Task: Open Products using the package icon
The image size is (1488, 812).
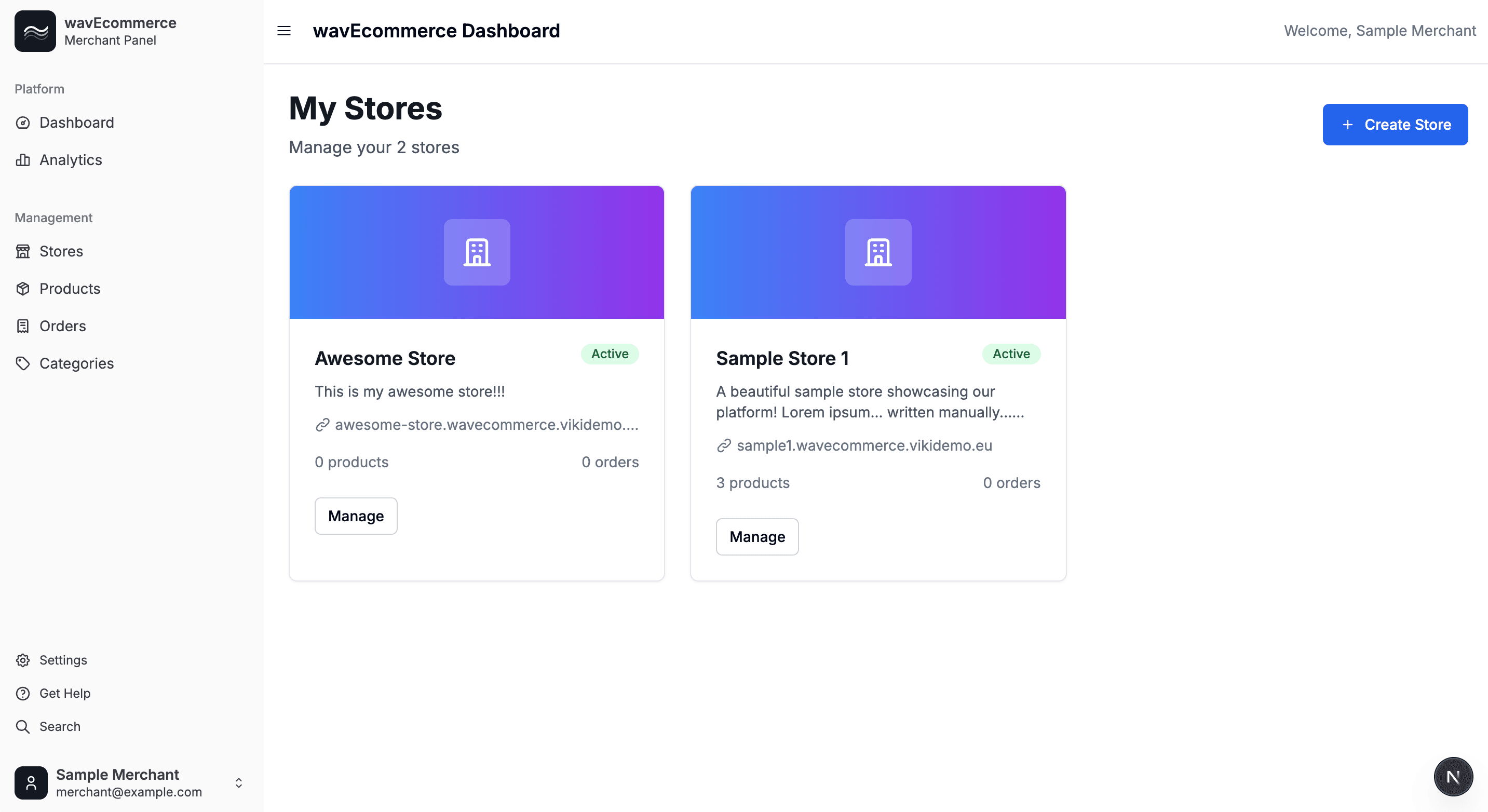Action: pyautogui.click(x=23, y=288)
